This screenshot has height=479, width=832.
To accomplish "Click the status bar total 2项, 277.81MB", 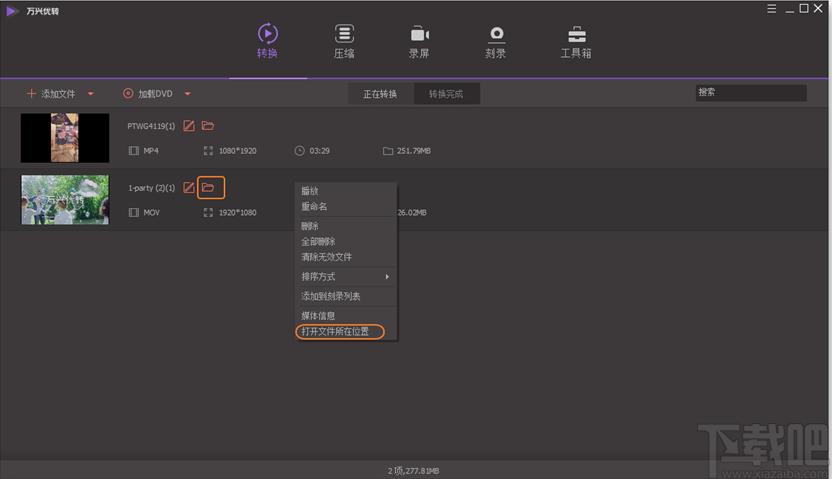I will pyautogui.click(x=413, y=471).
